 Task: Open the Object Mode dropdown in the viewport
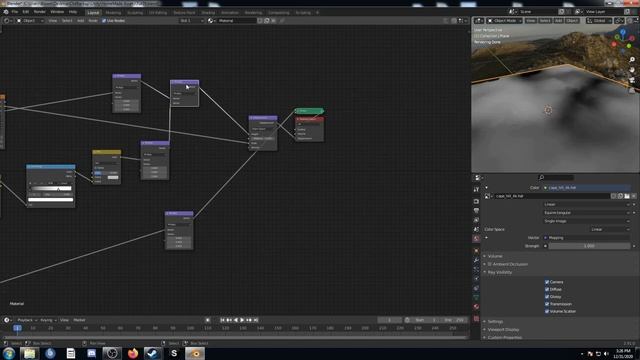tap(504, 20)
